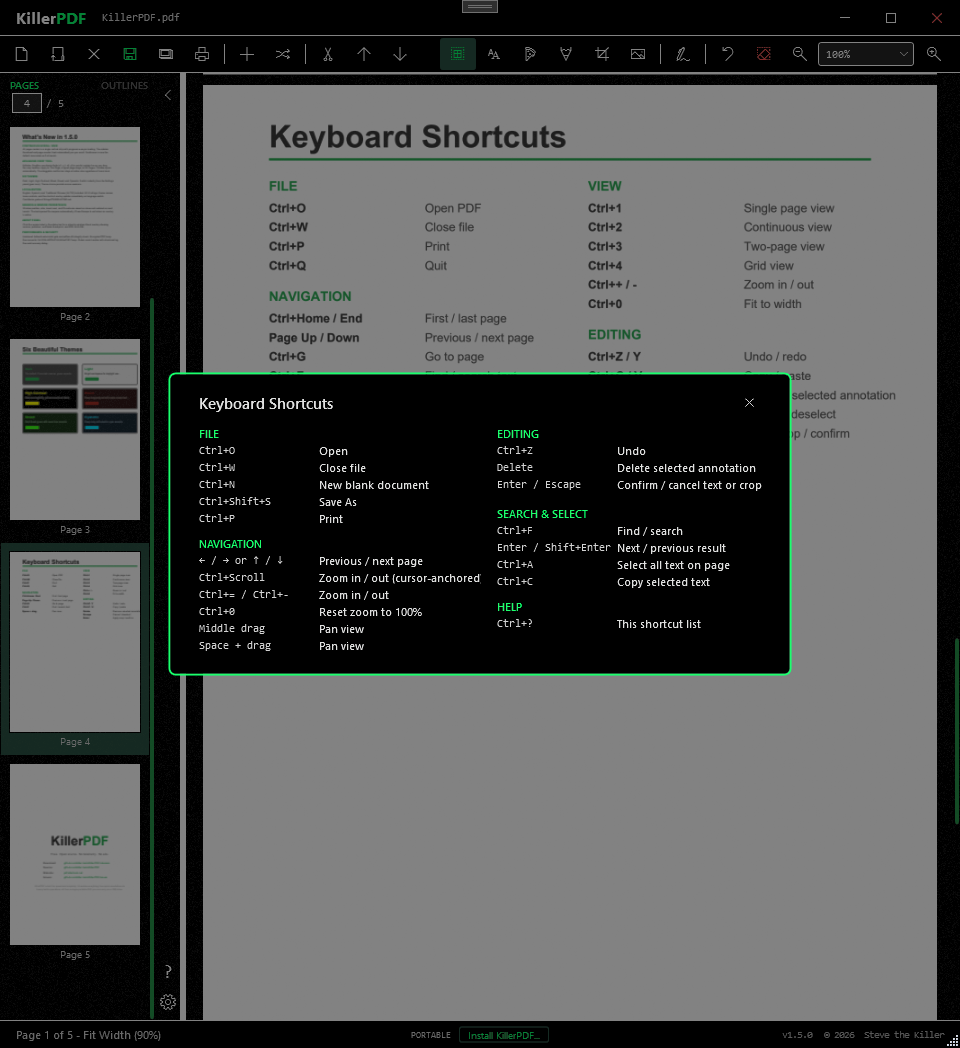Screen dimensions: 960x1048
Task: Click the shuffle merge pages icon
Action: tap(283, 54)
